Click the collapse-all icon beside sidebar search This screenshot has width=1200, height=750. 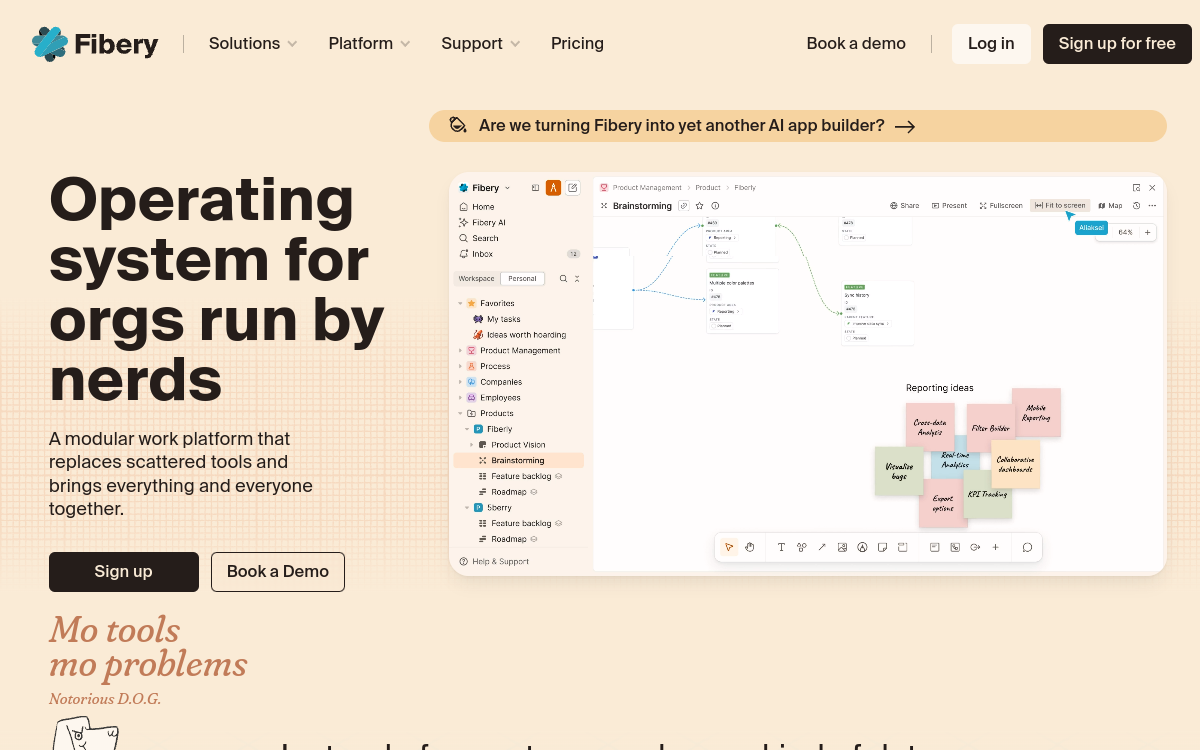577,279
